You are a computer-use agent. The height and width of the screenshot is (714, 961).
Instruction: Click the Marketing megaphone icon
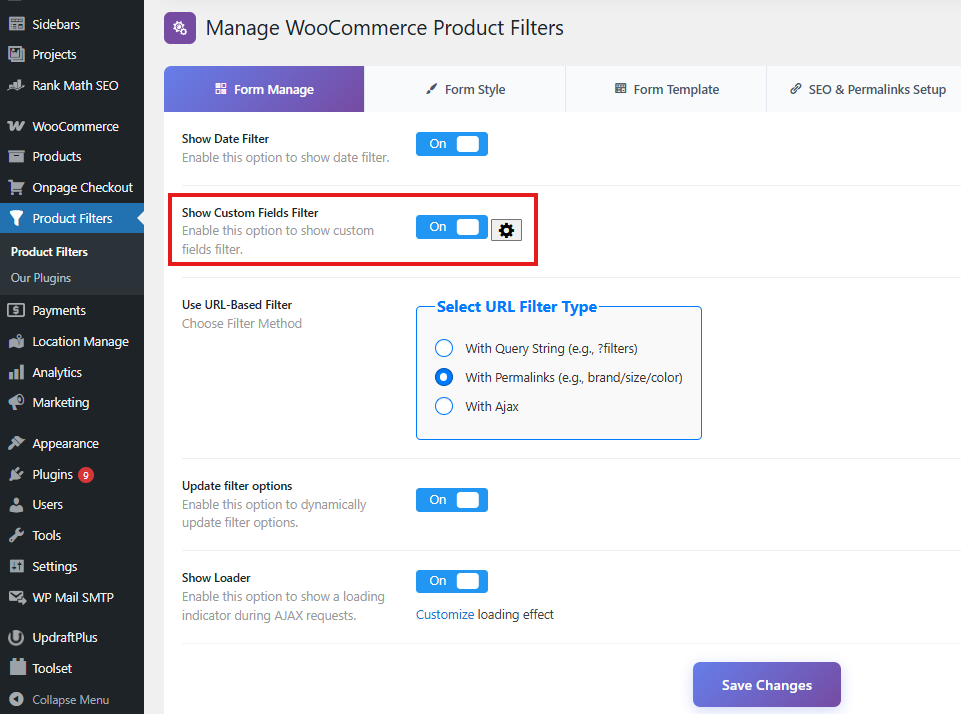pos(17,402)
